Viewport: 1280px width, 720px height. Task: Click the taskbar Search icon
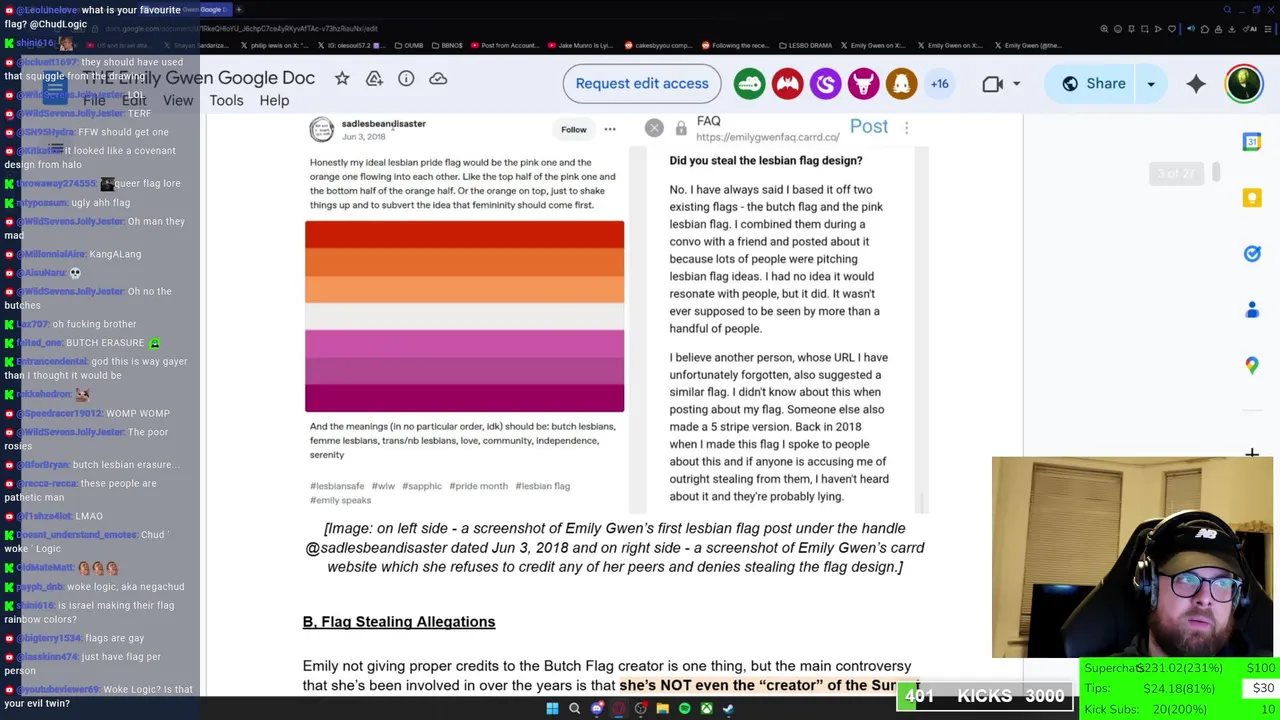tap(574, 709)
